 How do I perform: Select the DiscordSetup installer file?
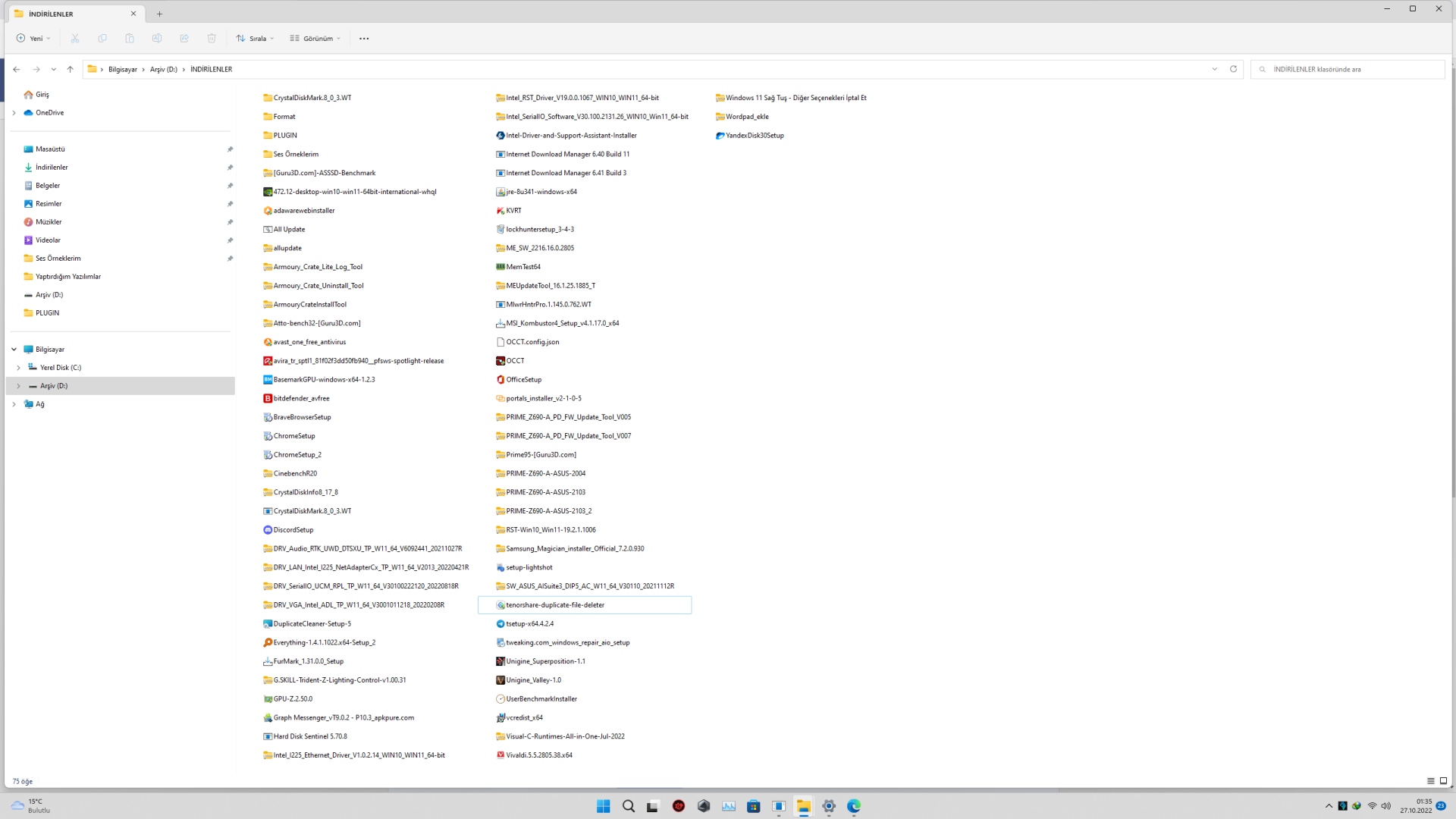(x=293, y=530)
